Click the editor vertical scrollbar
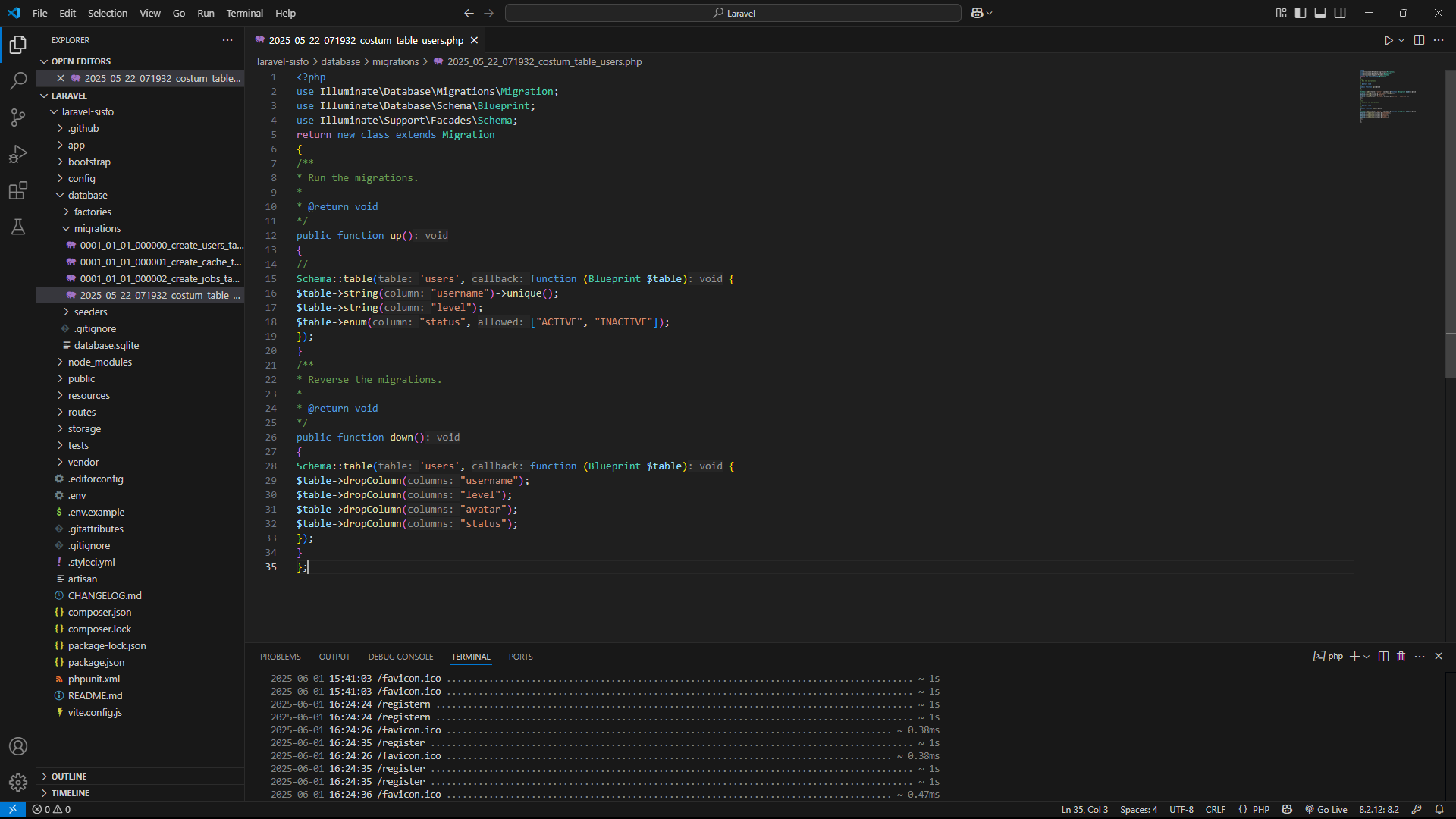This screenshot has width=1456, height=819. point(1450,227)
